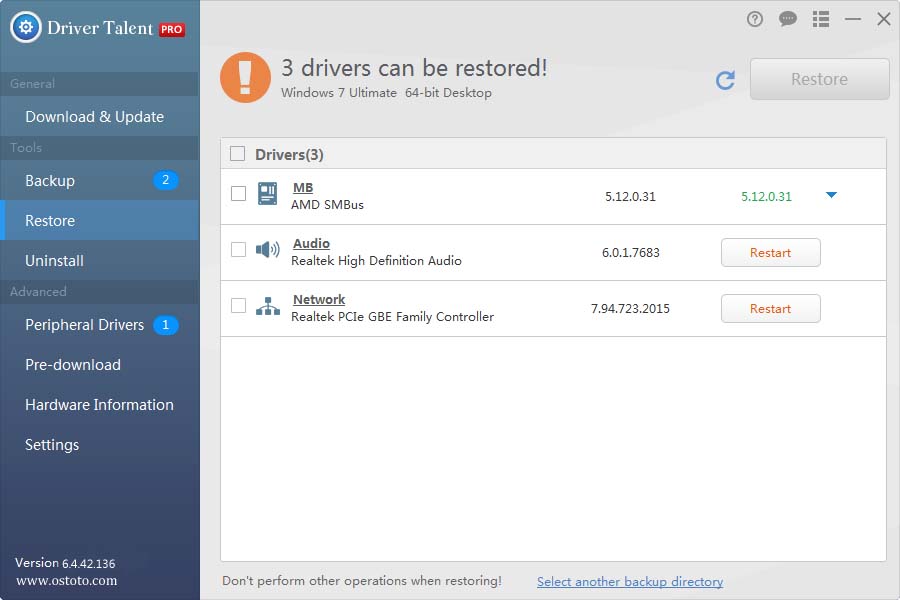Viewport: 900px width, 600px height.
Task: Click the Peripheral Drivers badge showing 1
Action: [165, 325]
